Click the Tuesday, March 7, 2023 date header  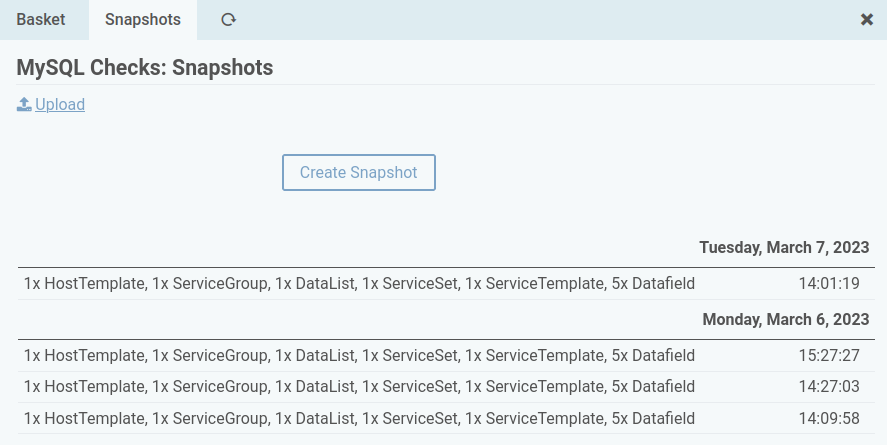point(784,248)
